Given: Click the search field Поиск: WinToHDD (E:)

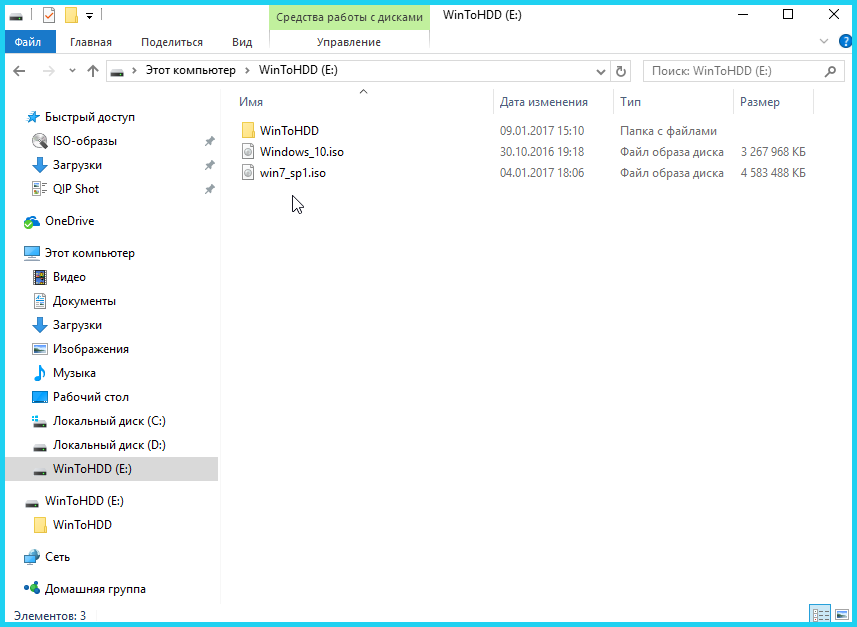Looking at the screenshot, I should click(x=732, y=71).
